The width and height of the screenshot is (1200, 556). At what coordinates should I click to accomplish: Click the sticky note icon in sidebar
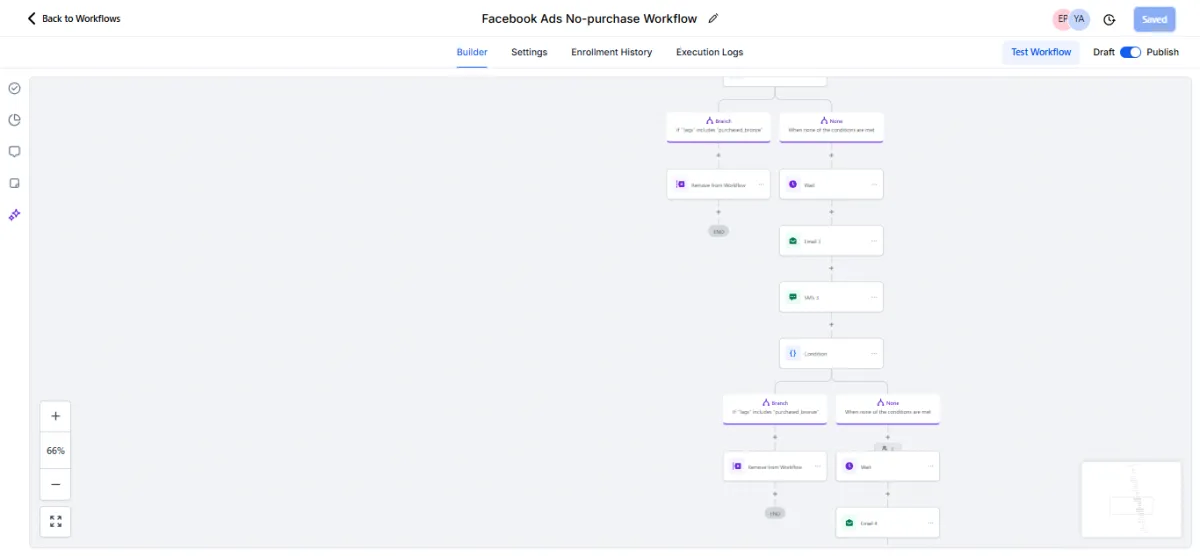tap(14, 183)
